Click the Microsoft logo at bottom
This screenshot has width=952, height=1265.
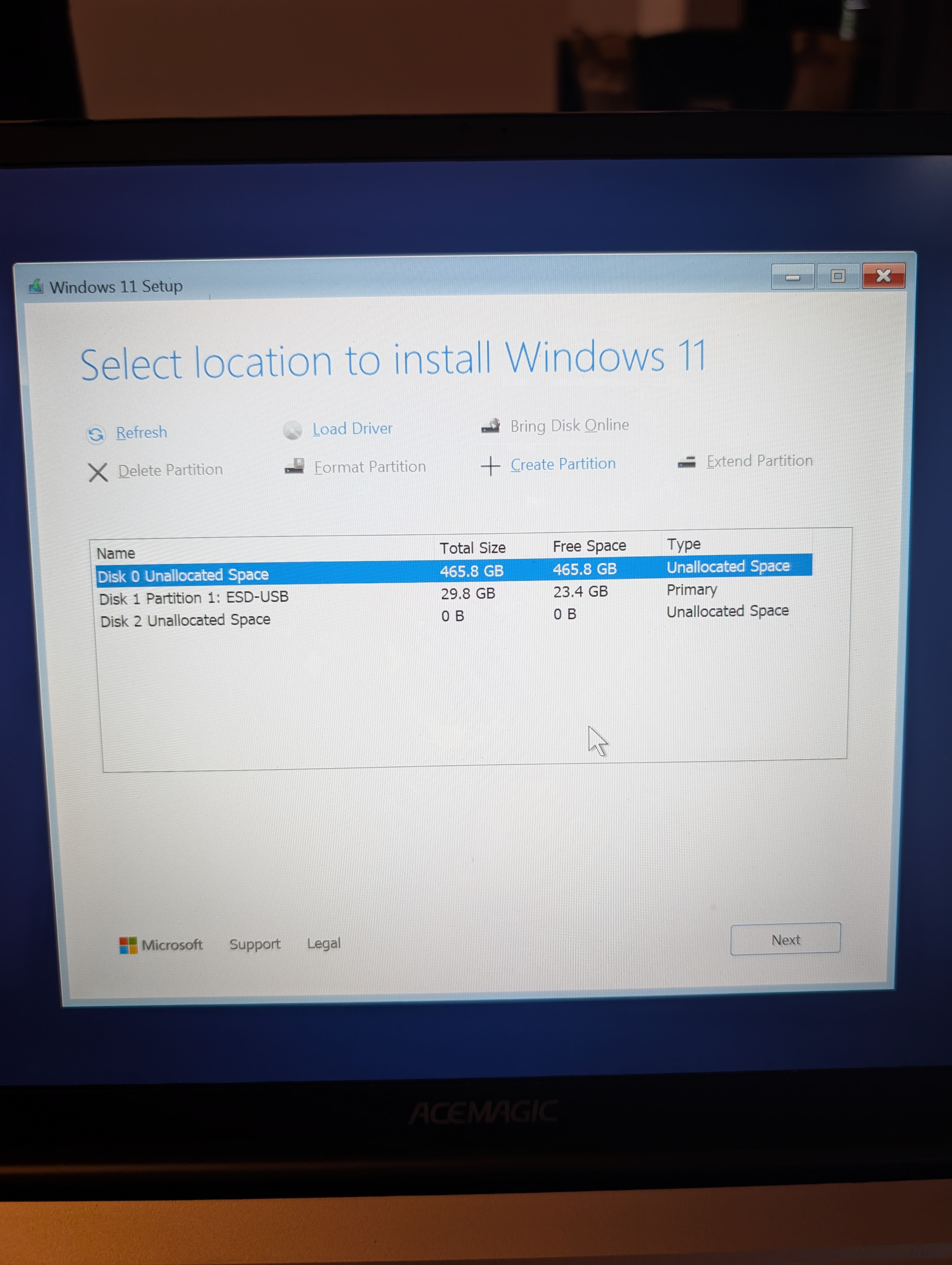(128, 945)
